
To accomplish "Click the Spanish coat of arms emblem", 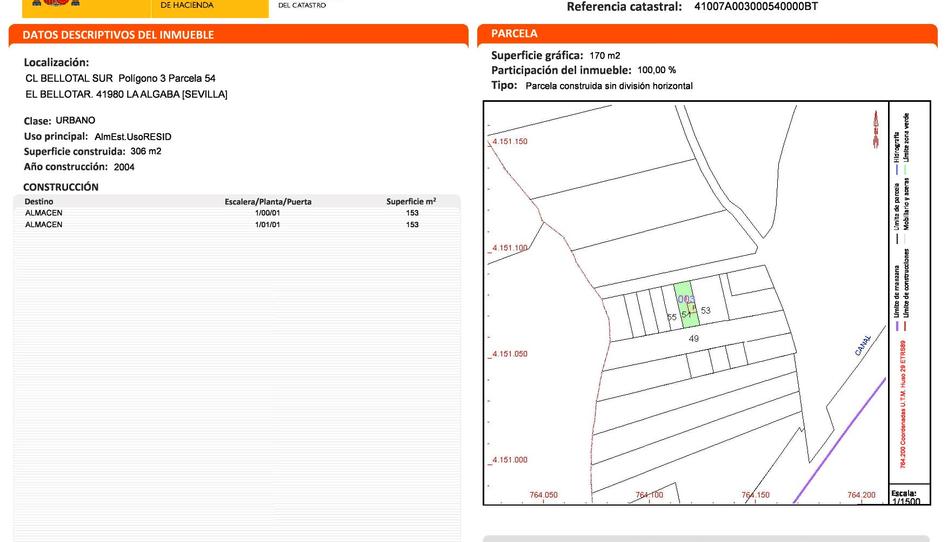I will pos(57,5).
